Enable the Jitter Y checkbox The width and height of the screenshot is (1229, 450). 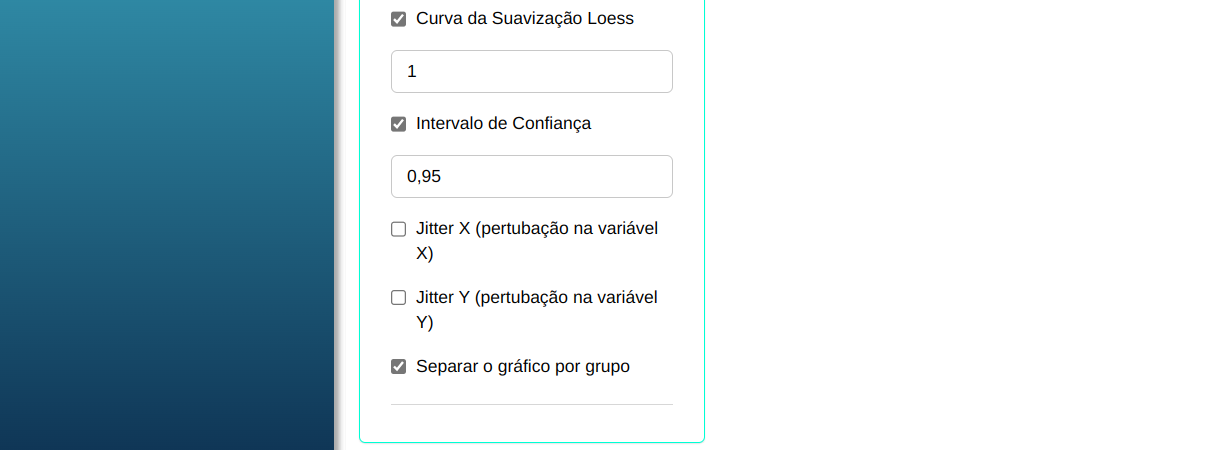[x=399, y=298]
